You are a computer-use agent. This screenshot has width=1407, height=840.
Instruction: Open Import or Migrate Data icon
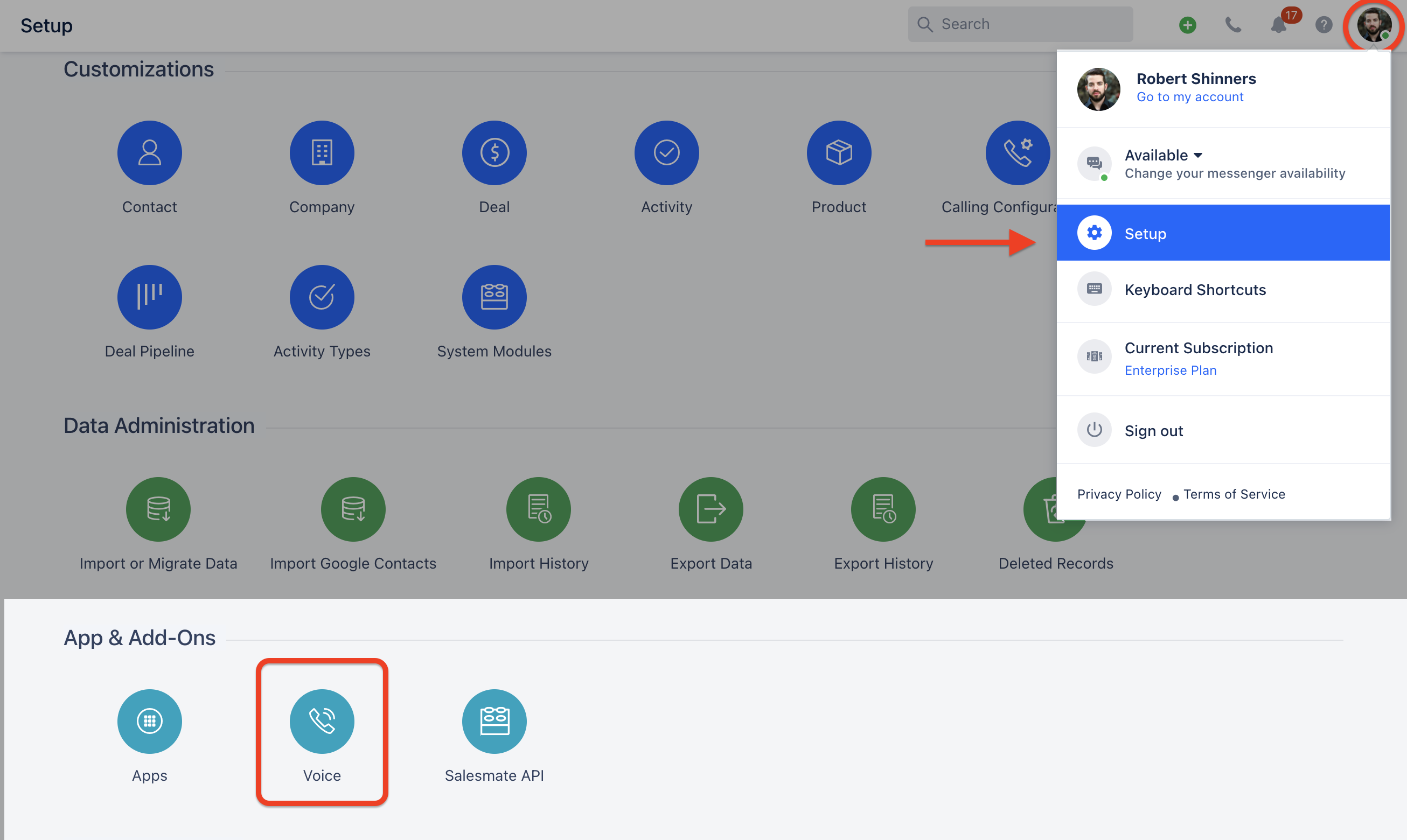click(158, 509)
